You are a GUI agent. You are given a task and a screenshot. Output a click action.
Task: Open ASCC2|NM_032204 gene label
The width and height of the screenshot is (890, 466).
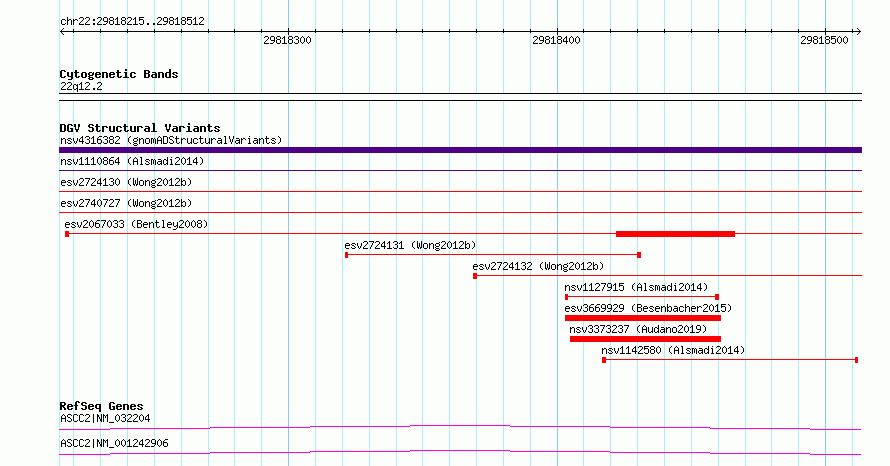(x=105, y=418)
